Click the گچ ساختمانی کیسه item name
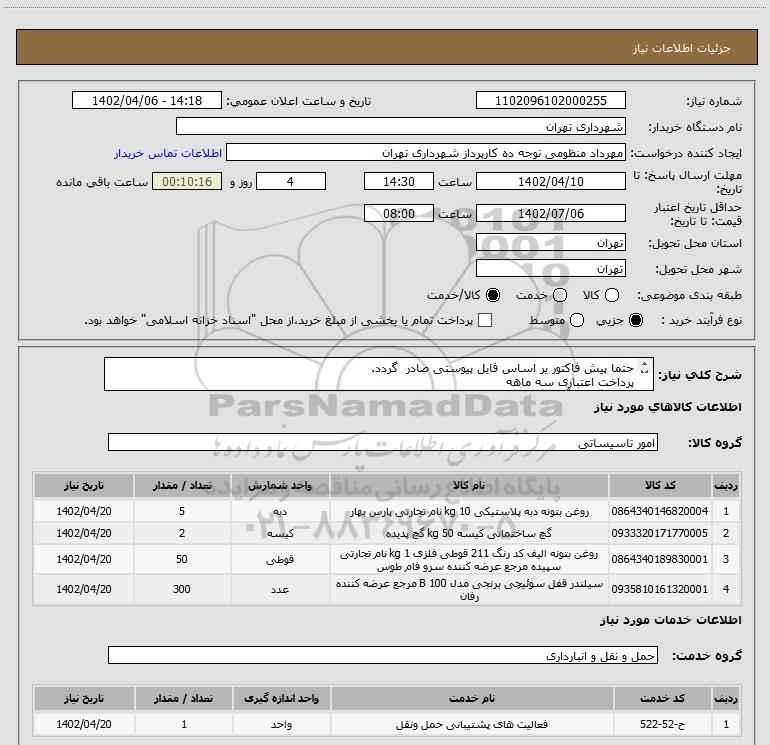Screen dimensions: 770x745 click(x=469, y=533)
